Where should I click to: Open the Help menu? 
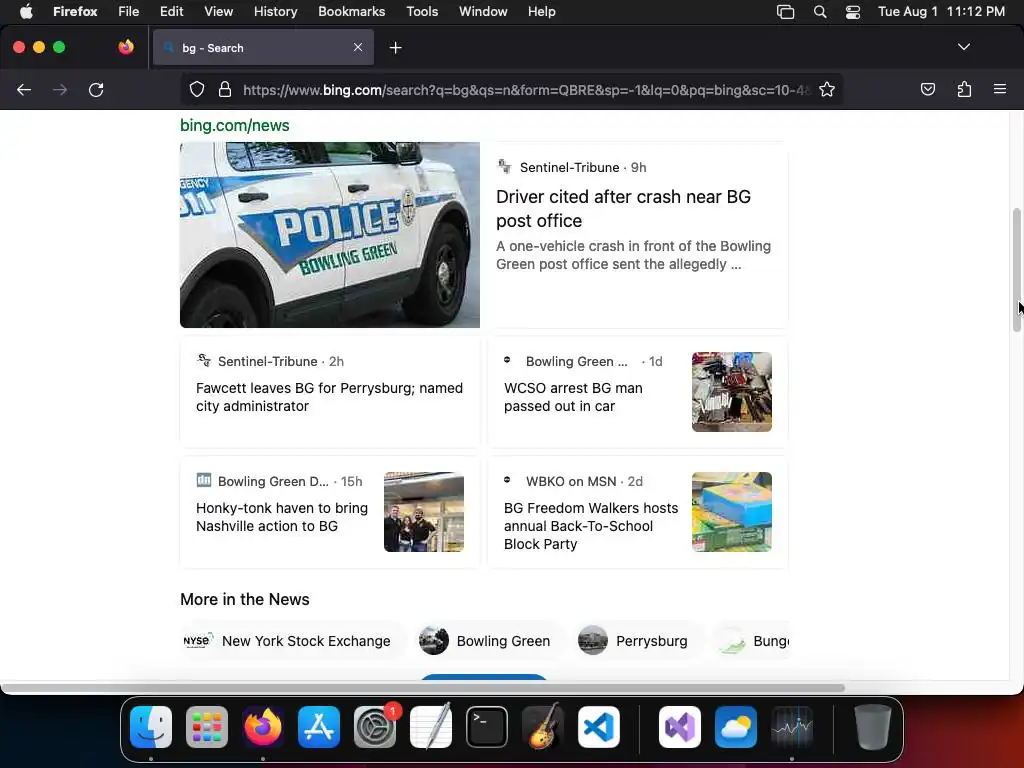point(541,12)
